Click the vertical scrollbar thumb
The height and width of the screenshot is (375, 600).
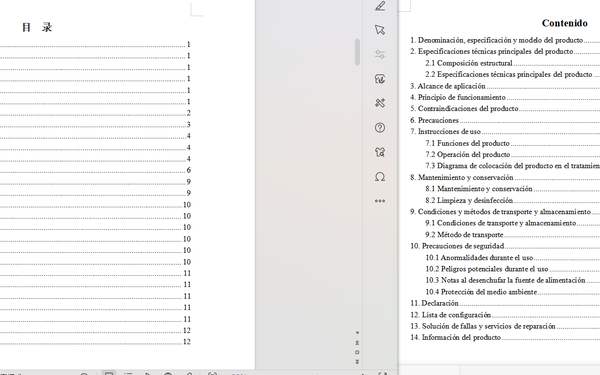coord(357,52)
